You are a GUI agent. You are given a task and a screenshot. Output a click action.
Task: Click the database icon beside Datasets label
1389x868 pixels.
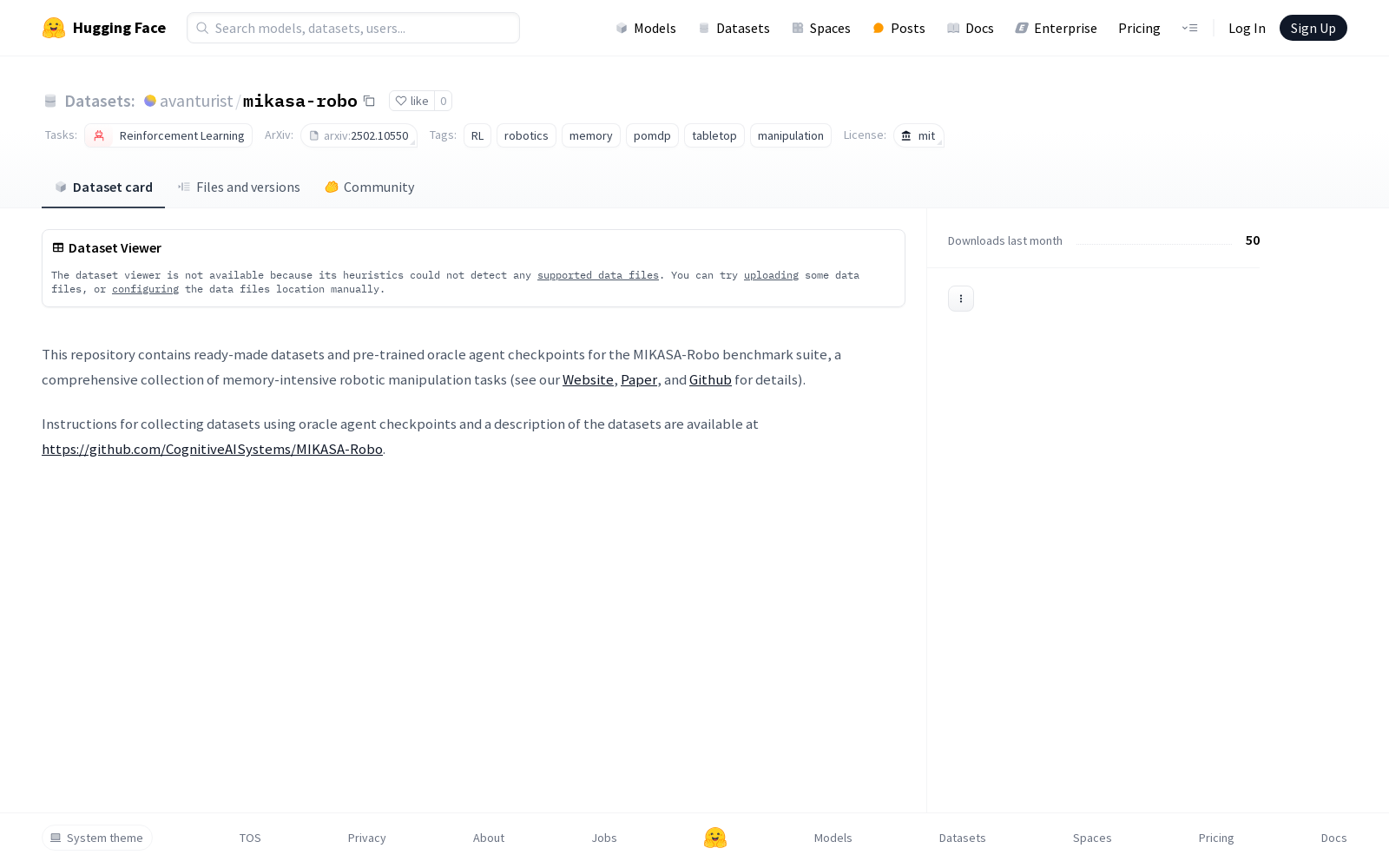[x=50, y=101]
